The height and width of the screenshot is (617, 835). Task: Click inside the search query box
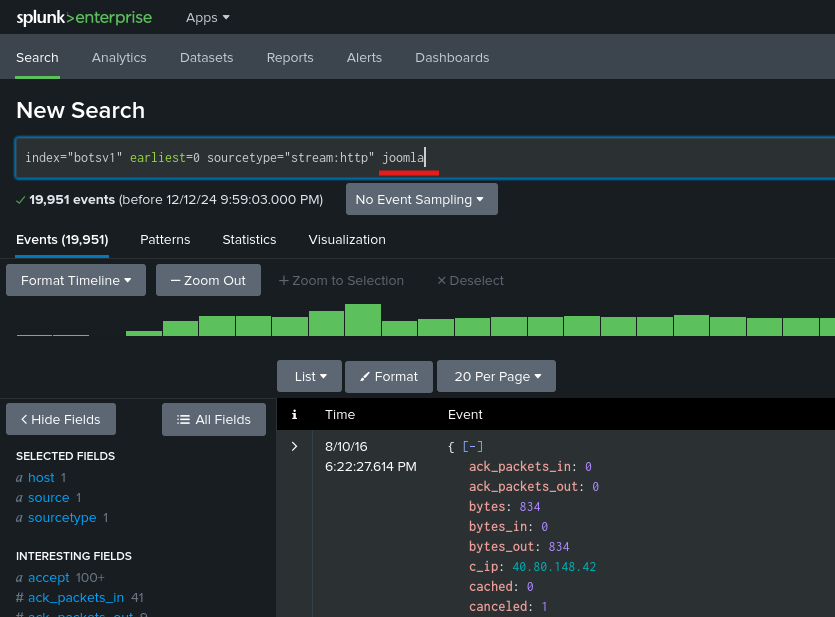click(x=425, y=158)
